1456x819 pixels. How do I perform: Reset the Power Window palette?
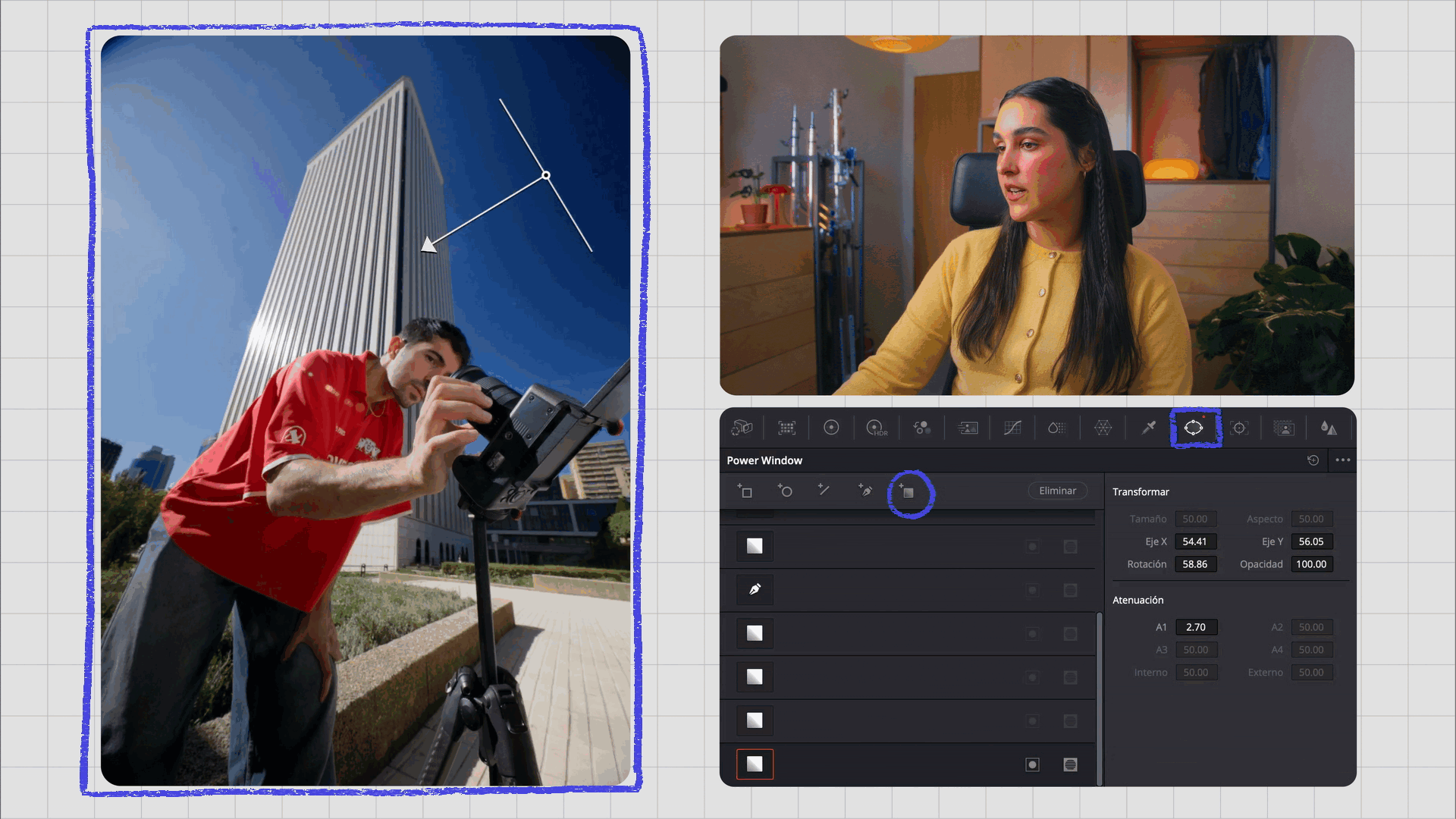pyautogui.click(x=1313, y=460)
